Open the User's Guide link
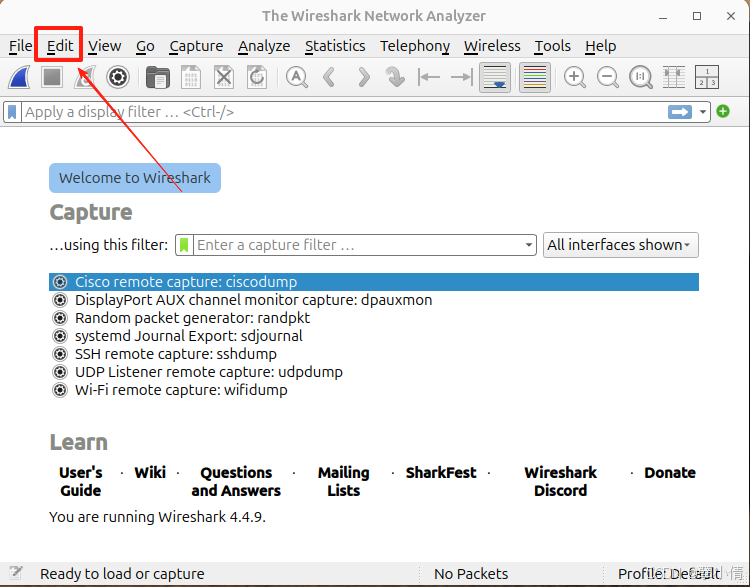 click(x=80, y=481)
